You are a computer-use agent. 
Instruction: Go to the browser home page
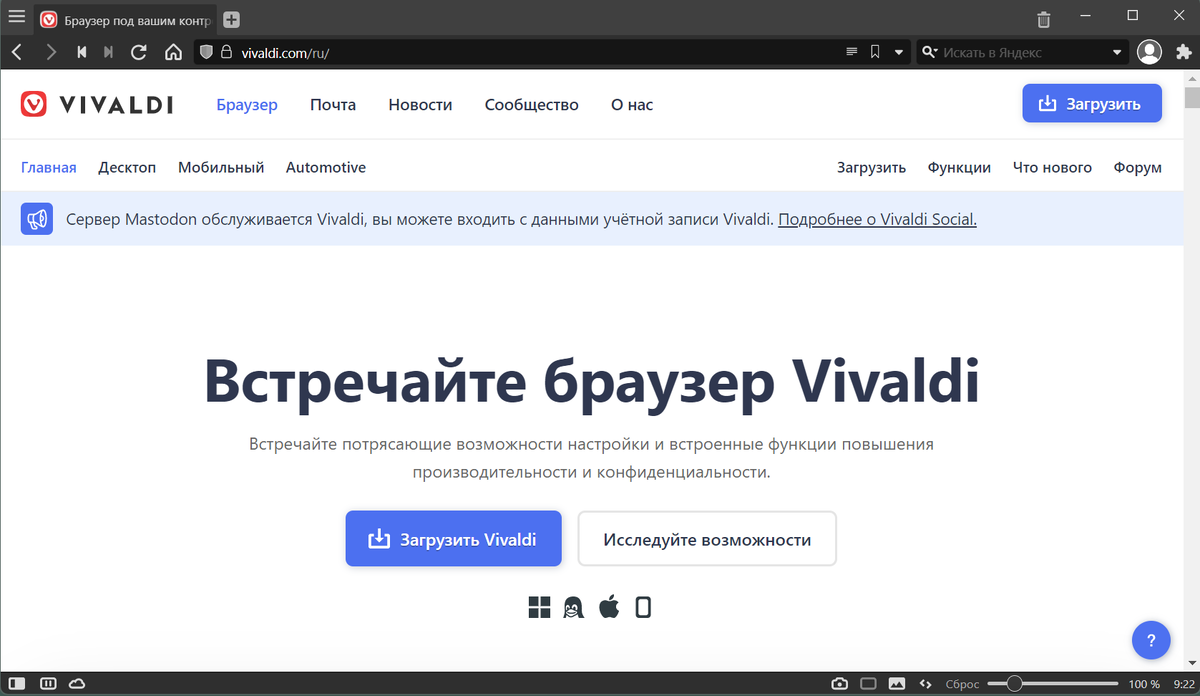[173, 52]
